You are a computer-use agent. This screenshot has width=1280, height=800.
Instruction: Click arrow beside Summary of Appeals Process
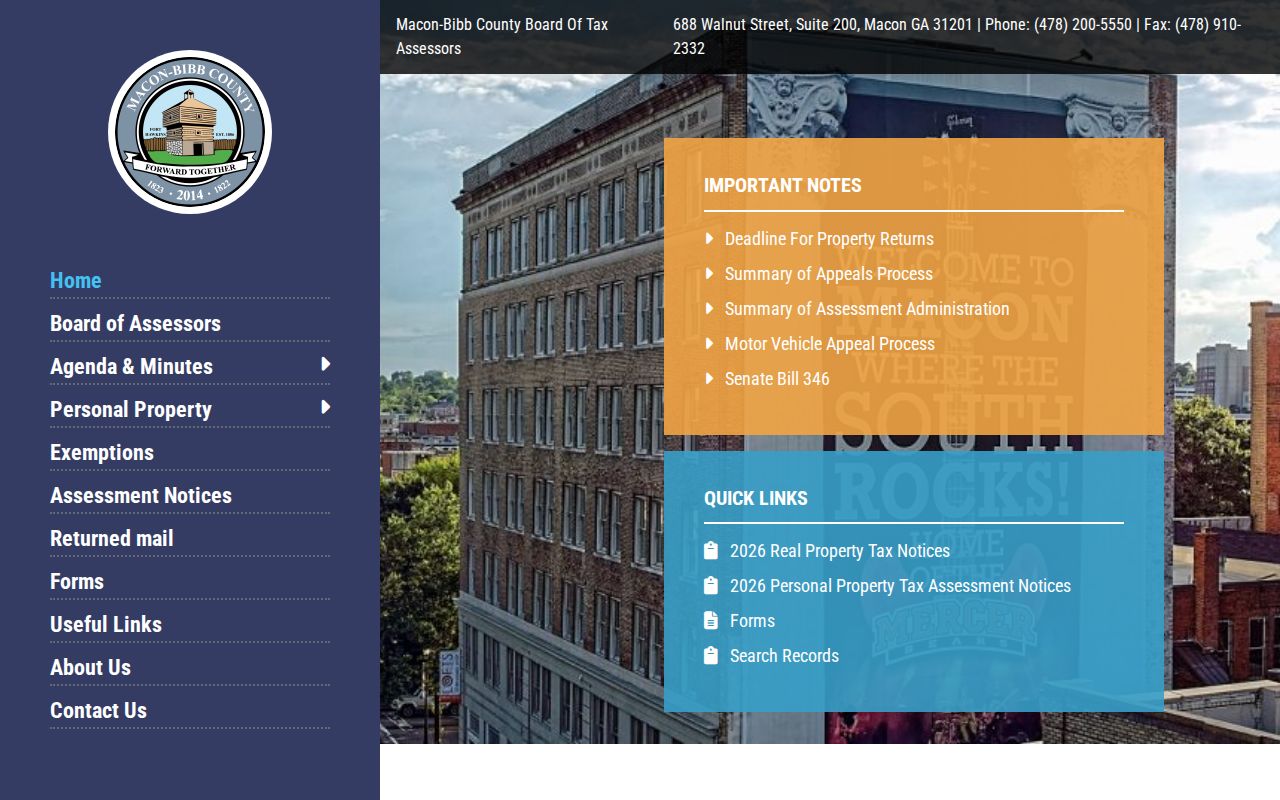[x=709, y=273]
